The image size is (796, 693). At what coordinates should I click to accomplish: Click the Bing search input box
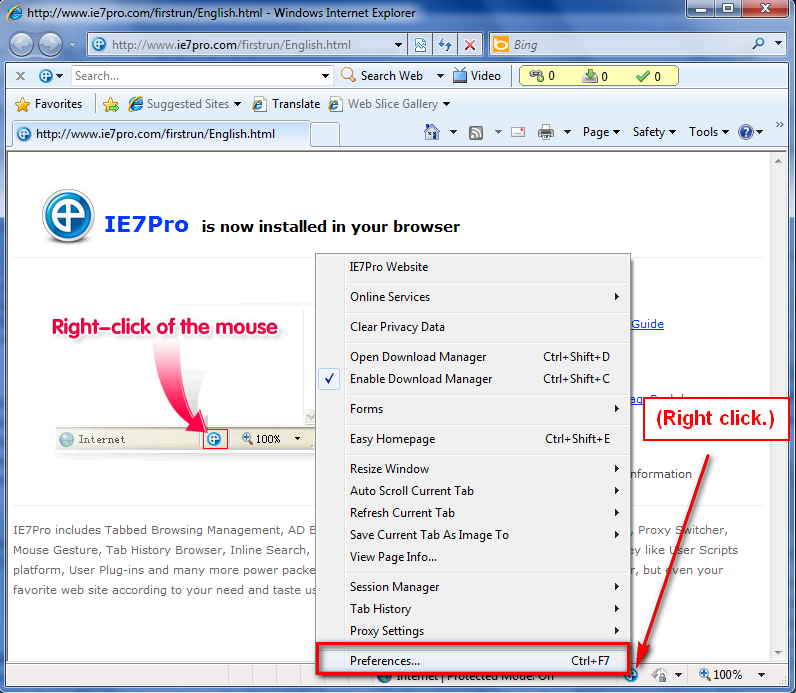point(629,45)
